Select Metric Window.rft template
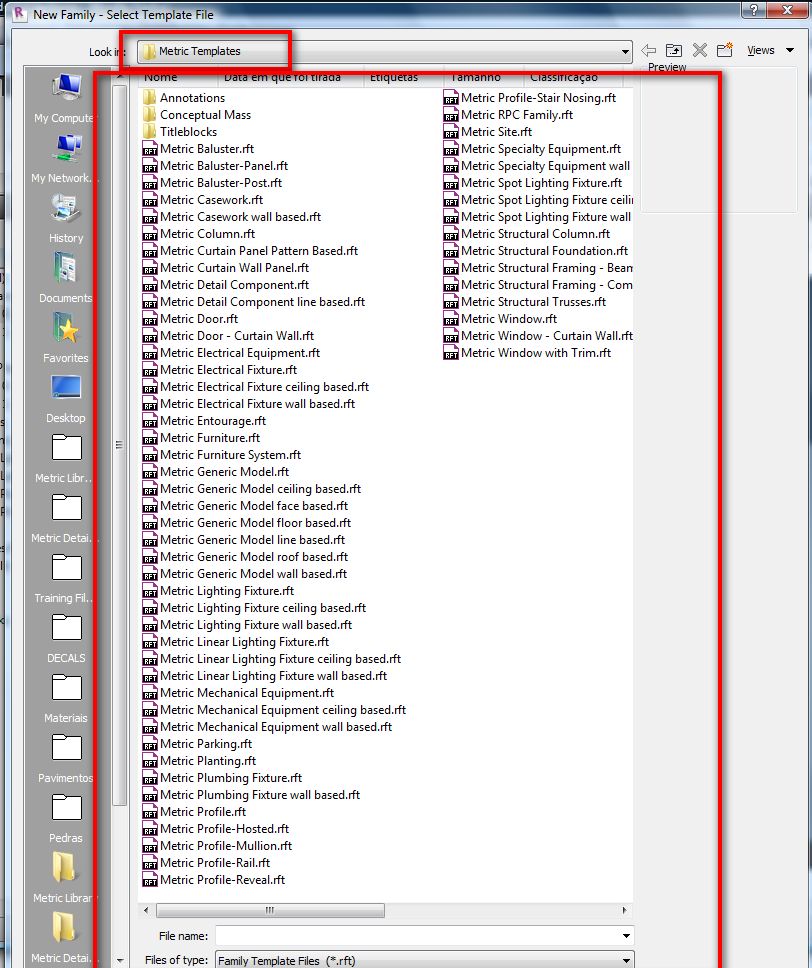 click(500, 319)
